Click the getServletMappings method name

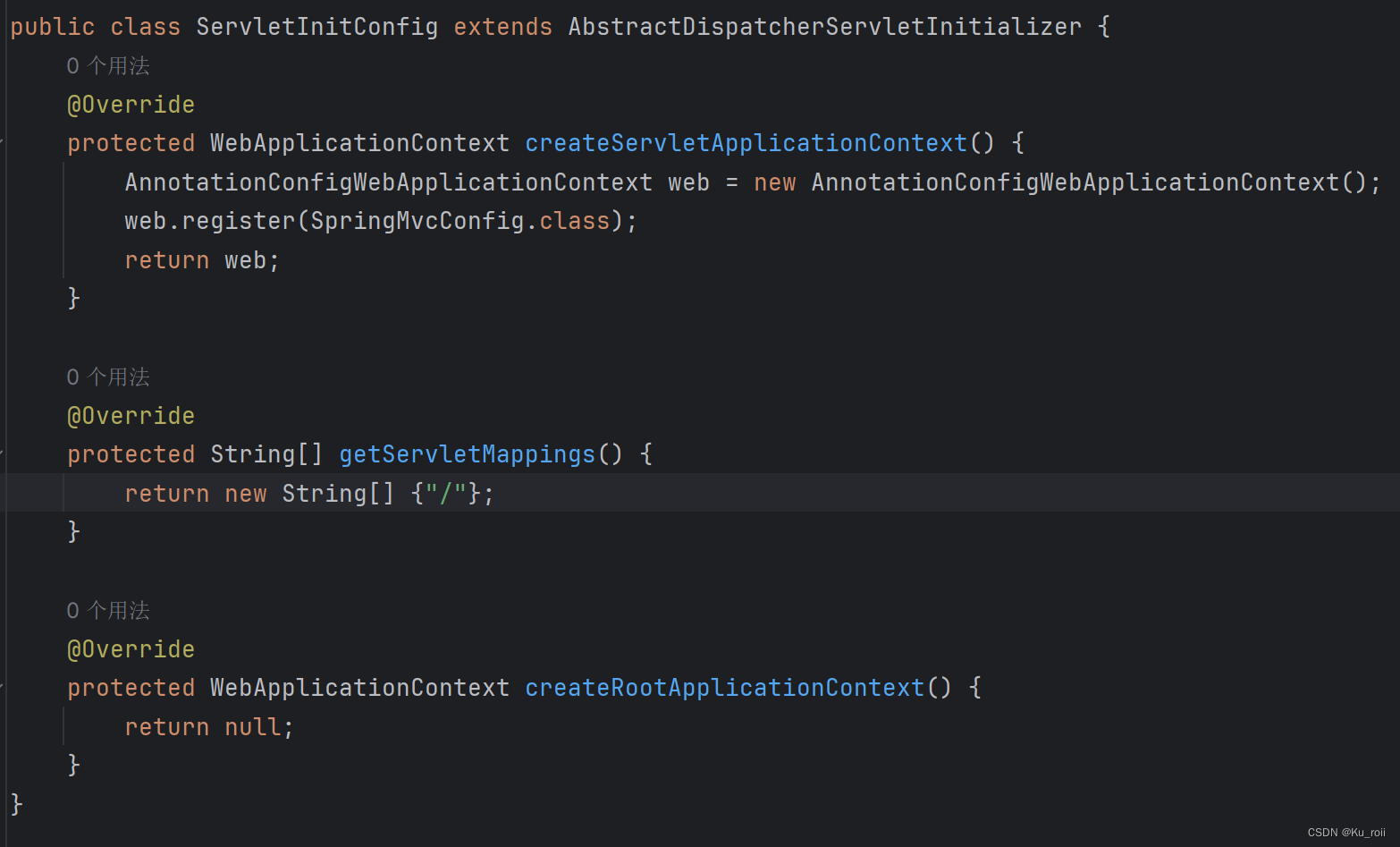pos(468,454)
